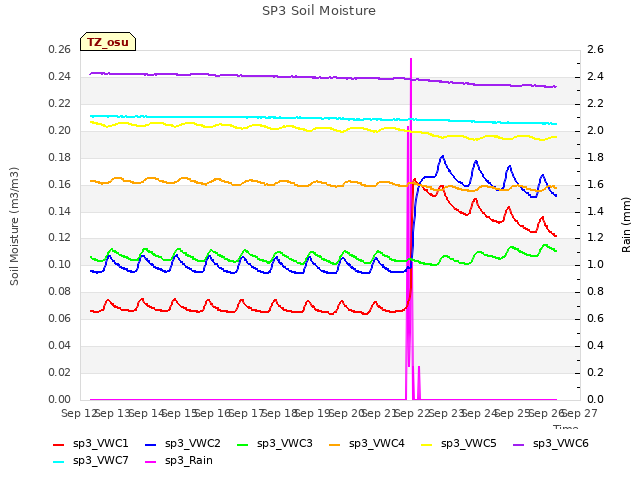
Task: Click the tall magenta rain spike peak
Action: 411,60
